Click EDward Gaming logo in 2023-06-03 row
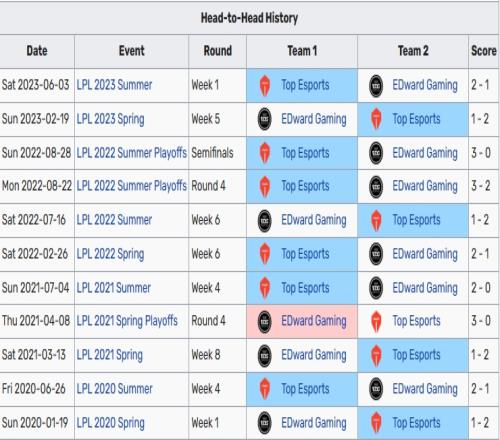Viewport: 500px width, 440px height. point(376,86)
